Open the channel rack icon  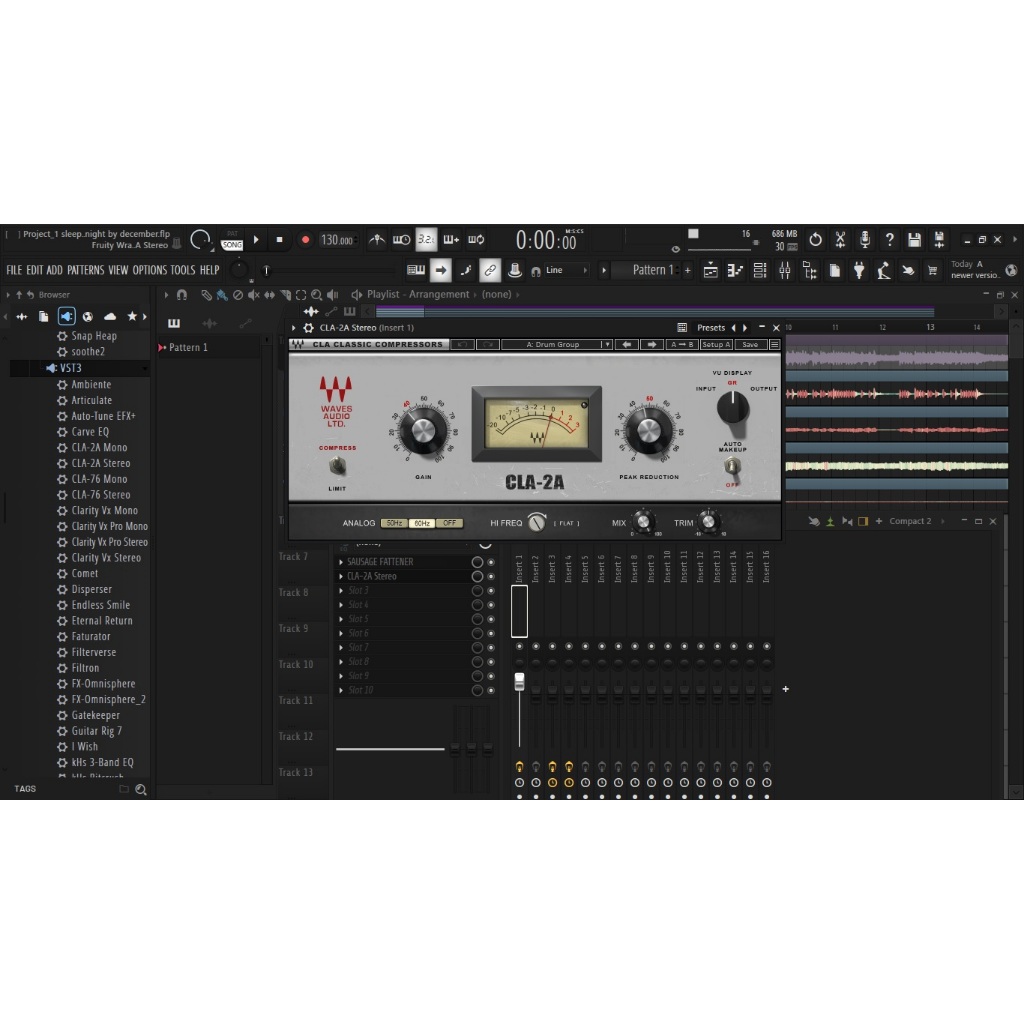(x=760, y=270)
